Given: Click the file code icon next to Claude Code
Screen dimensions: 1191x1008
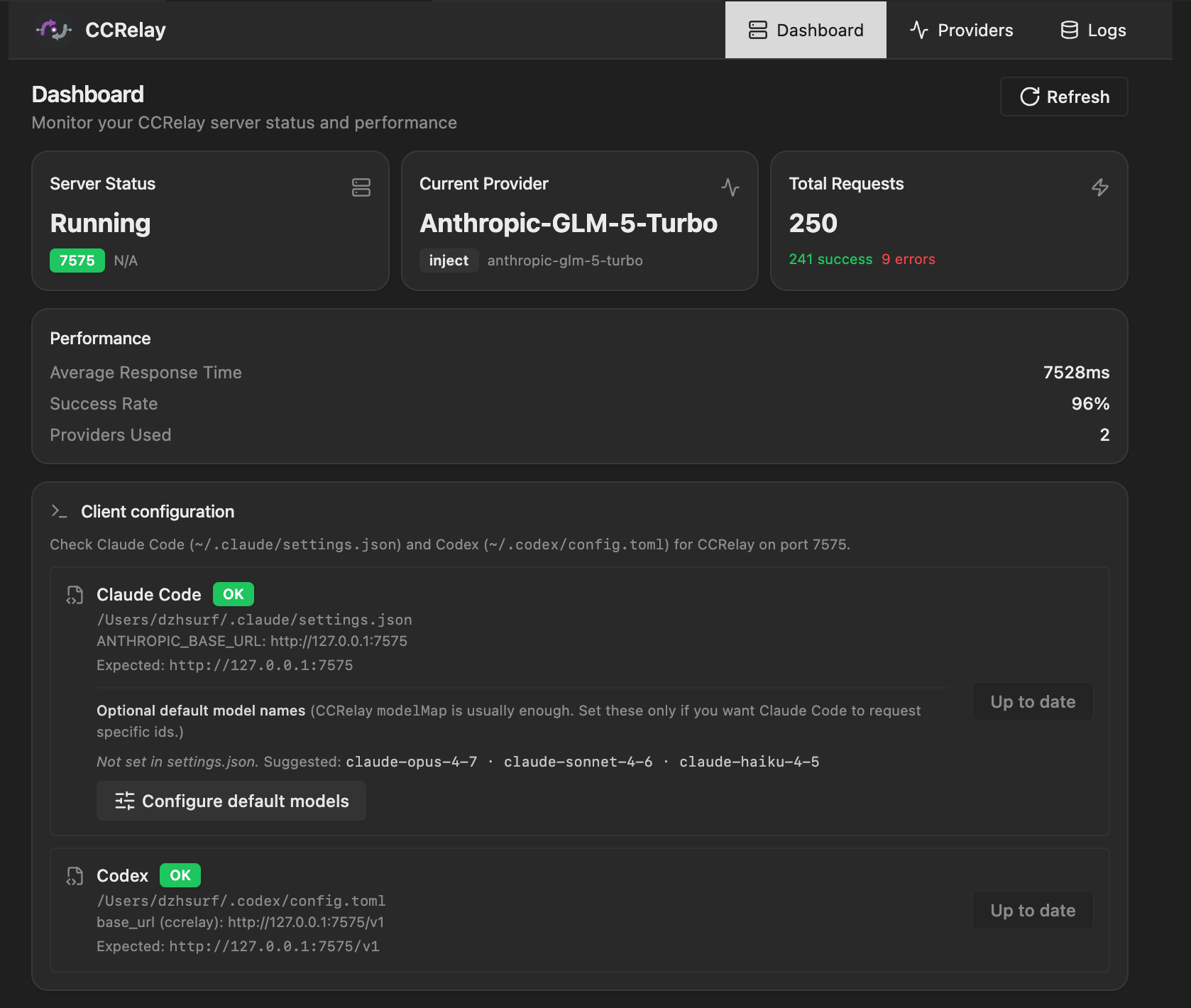Looking at the screenshot, I should coord(75,595).
